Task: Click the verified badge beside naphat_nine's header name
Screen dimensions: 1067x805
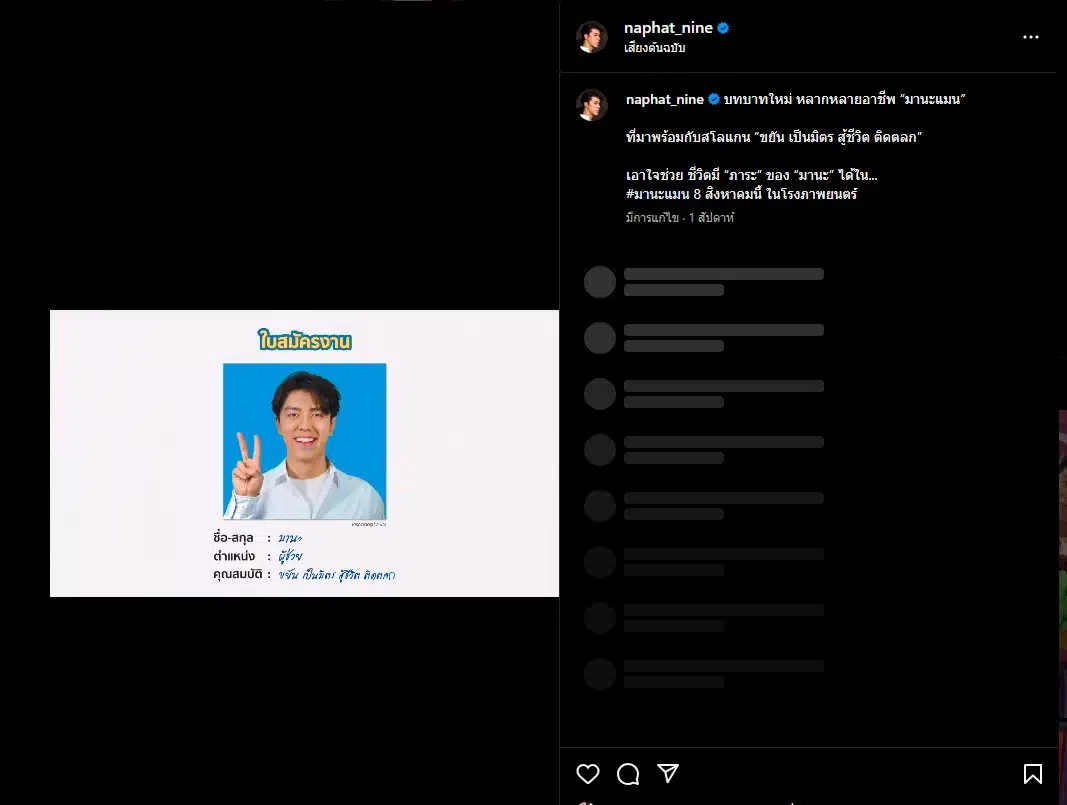Action: (723, 28)
